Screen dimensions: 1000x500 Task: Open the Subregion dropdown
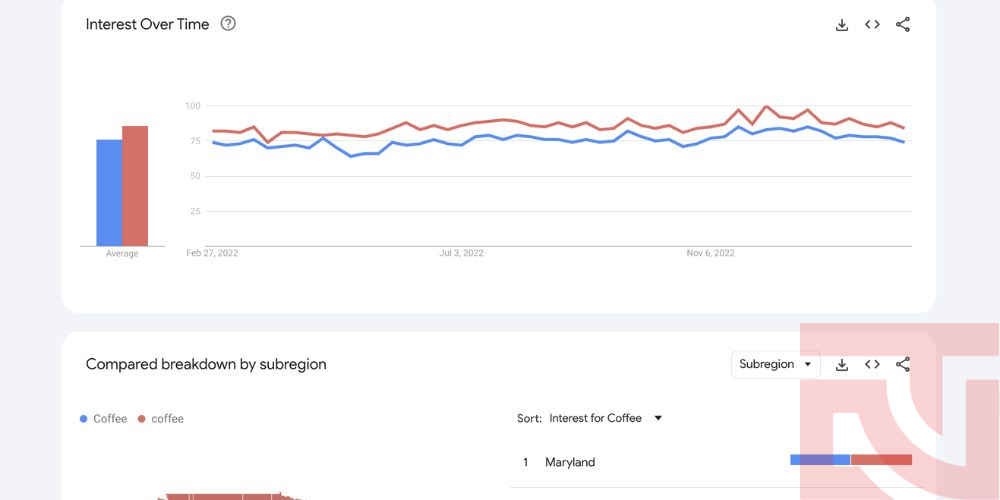point(776,364)
